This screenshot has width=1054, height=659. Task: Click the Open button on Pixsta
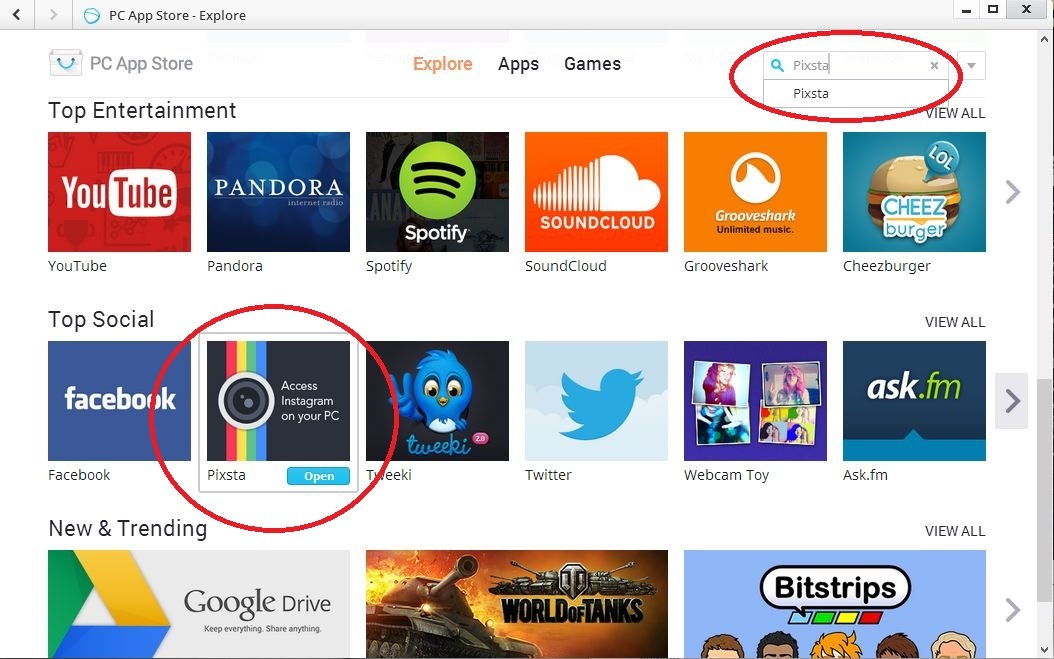[319, 476]
